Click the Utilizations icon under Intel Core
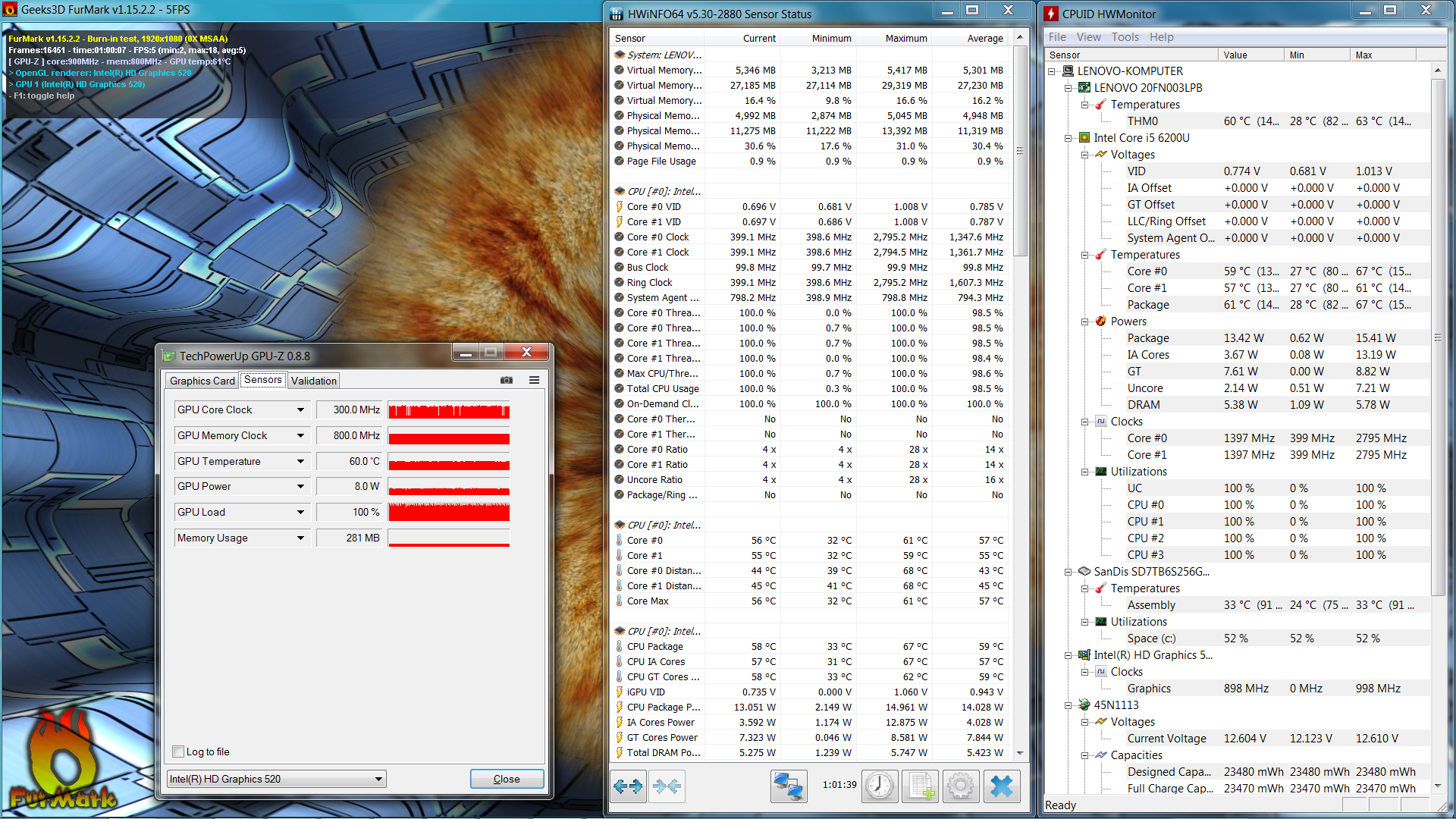The height and width of the screenshot is (819, 1456). [1101, 472]
